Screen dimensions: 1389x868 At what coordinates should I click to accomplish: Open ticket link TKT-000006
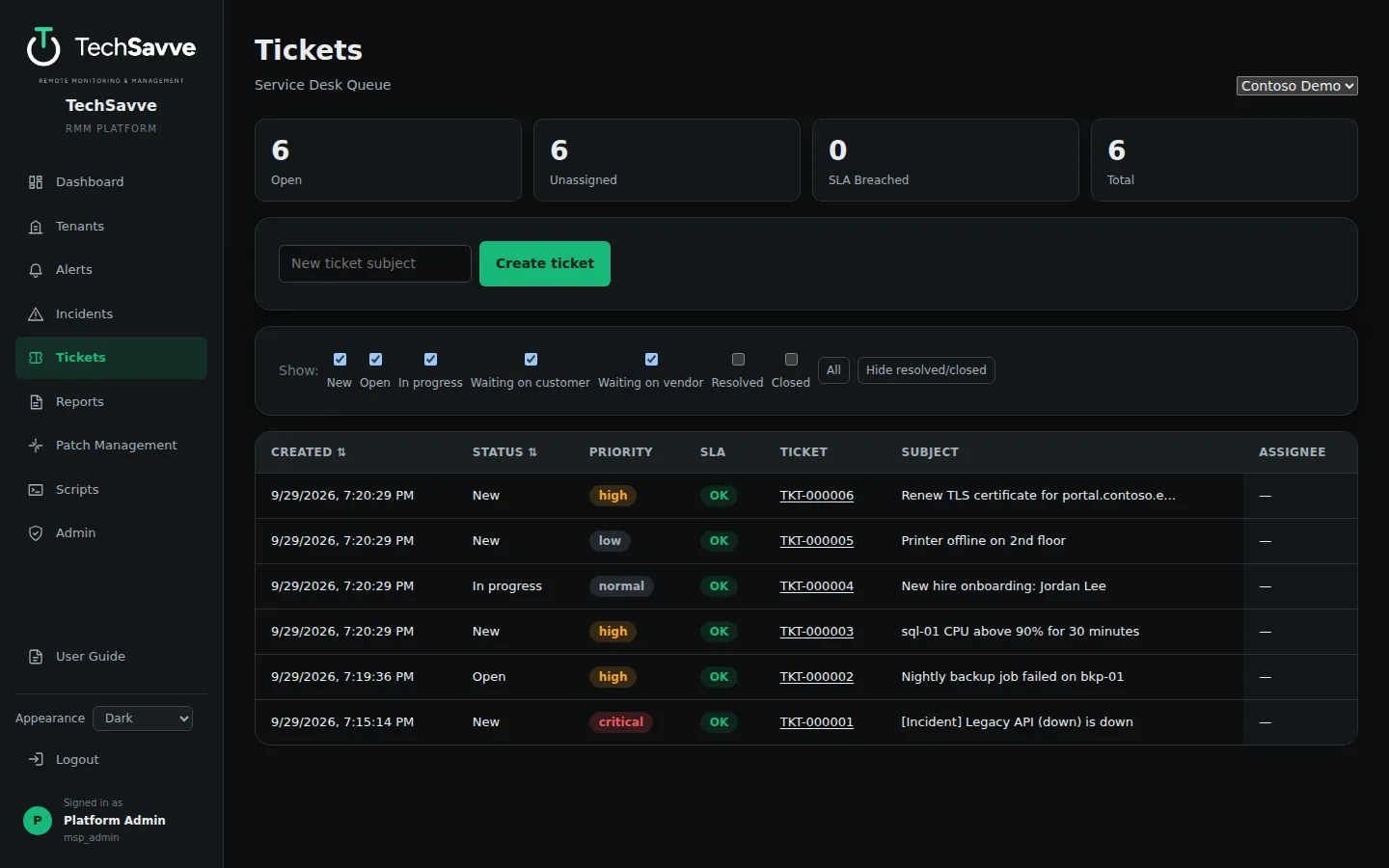(x=816, y=496)
